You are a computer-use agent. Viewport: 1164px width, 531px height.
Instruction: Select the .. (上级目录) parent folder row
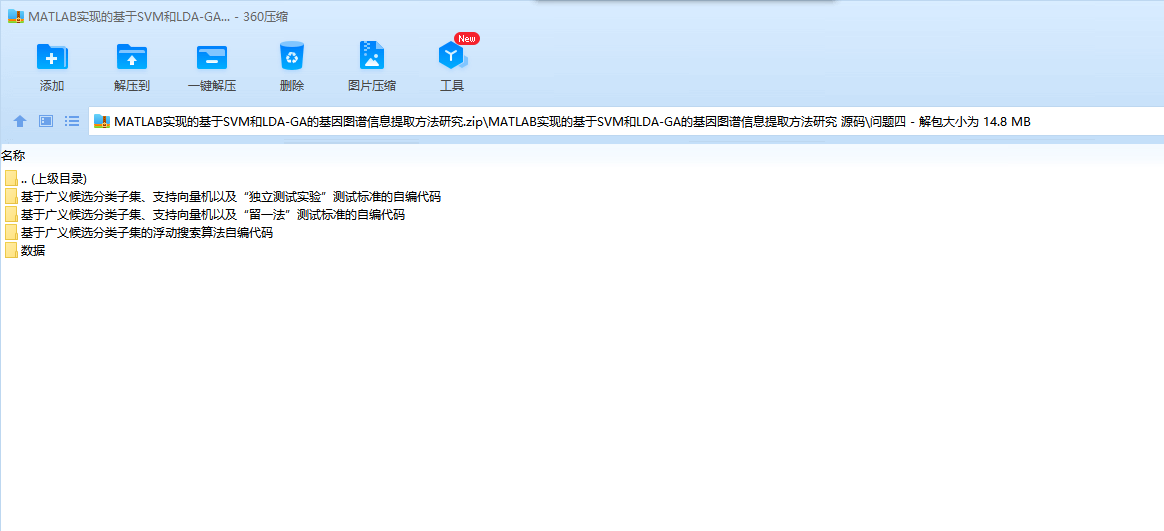point(46,178)
